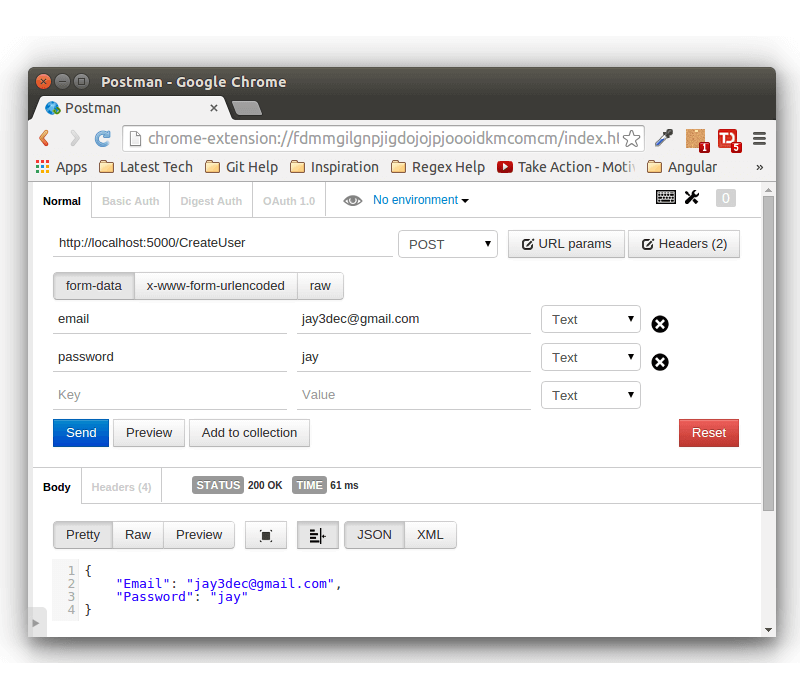Close the Postman browser tab
This screenshot has height=700, width=800.
coord(214,108)
